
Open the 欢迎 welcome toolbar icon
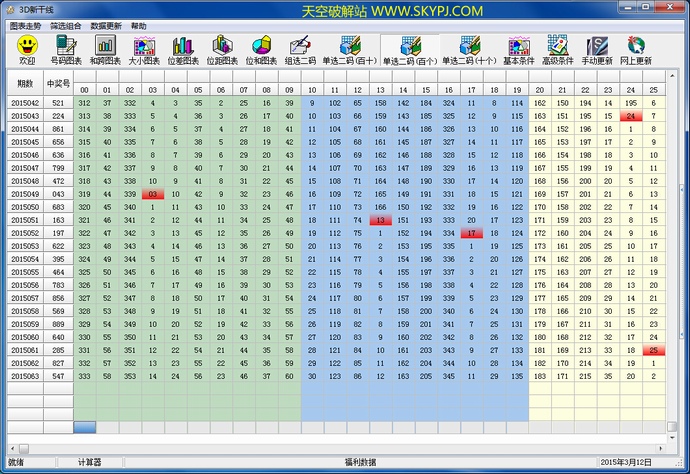tap(27, 50)
